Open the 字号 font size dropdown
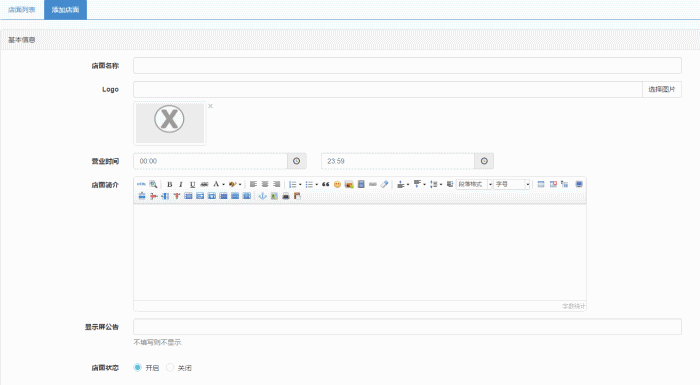Screen dimensions: 700x385 click(x=512, y=184)
